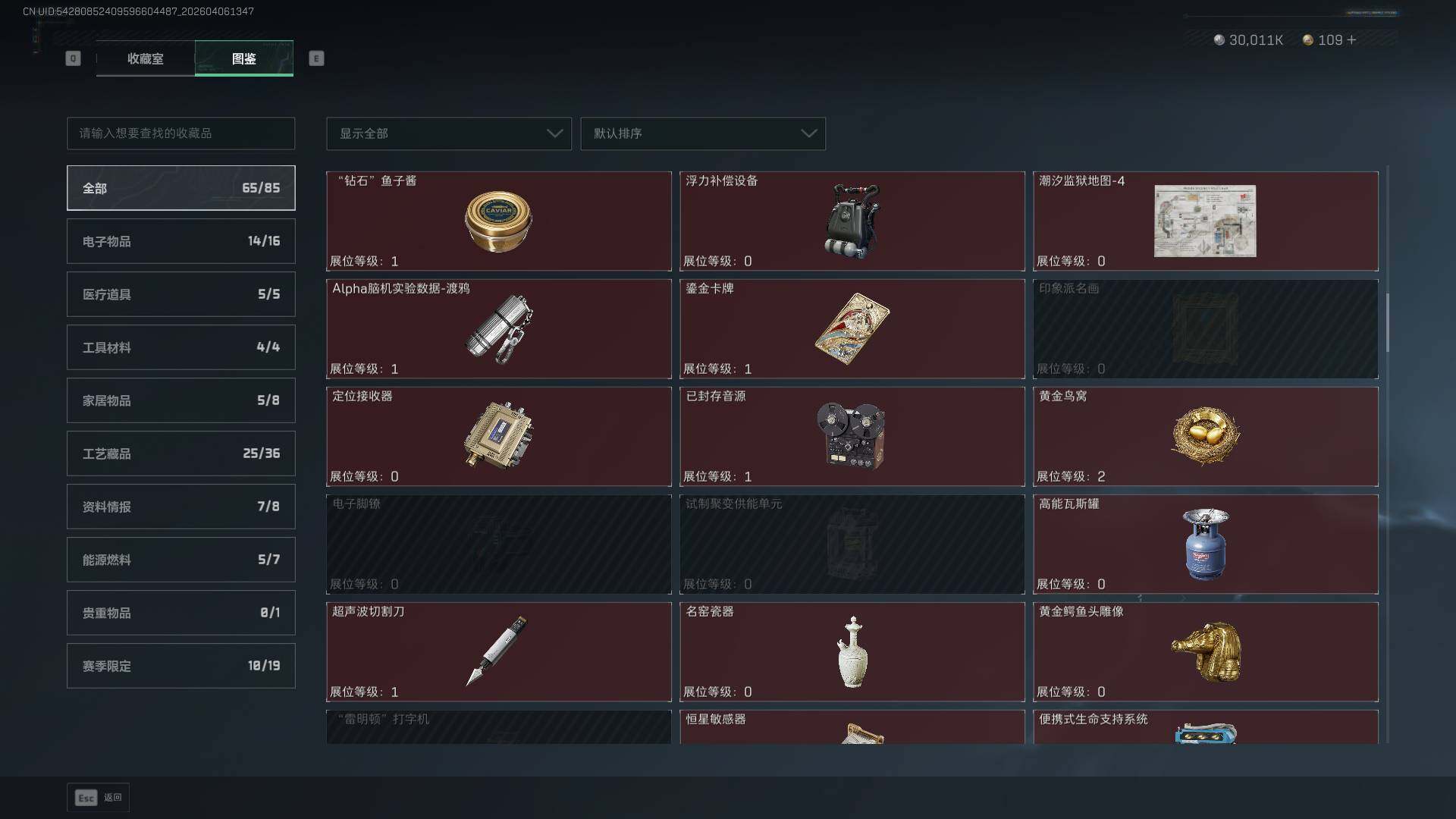Click the 高能瓦斯罐 gas canister icon
The height and width of the screenshot is (819, 1456).
1206,544
